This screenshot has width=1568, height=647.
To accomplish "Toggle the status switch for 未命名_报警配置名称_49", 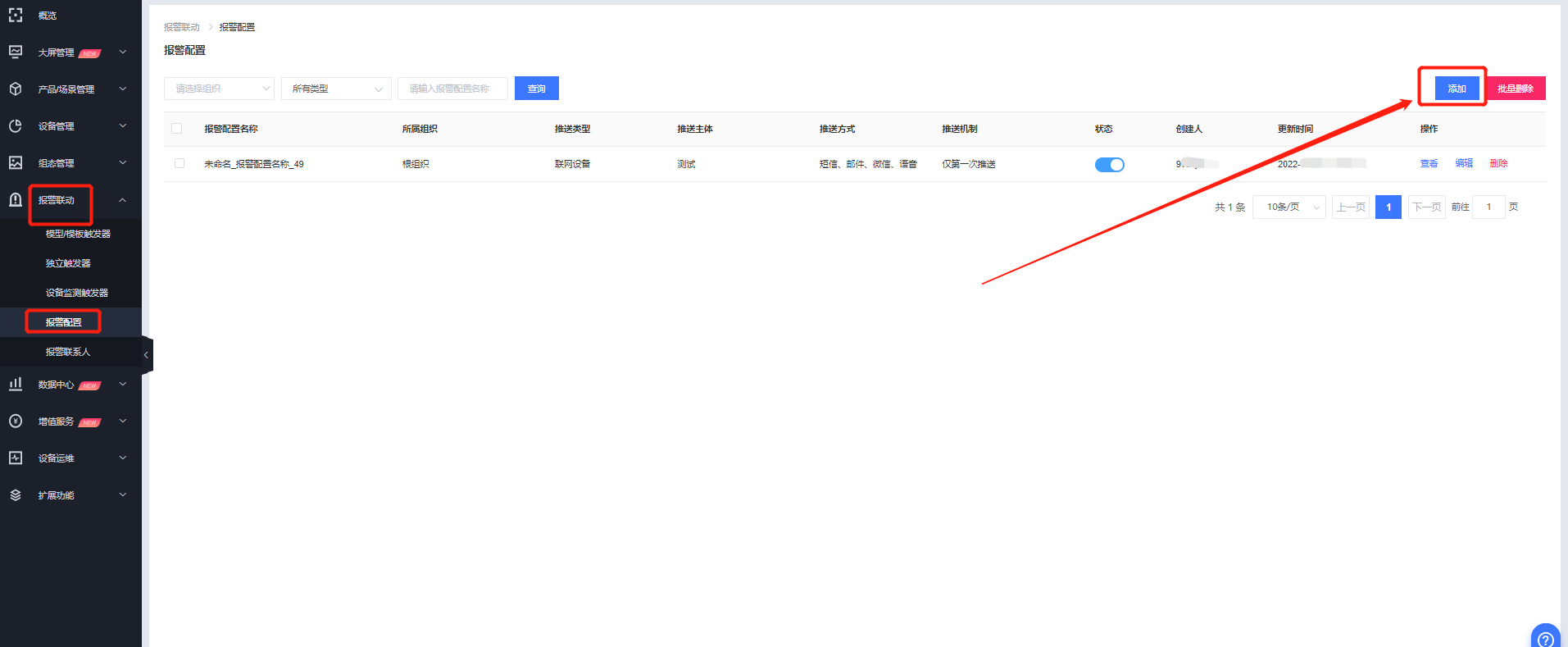I will [1109, 165].
